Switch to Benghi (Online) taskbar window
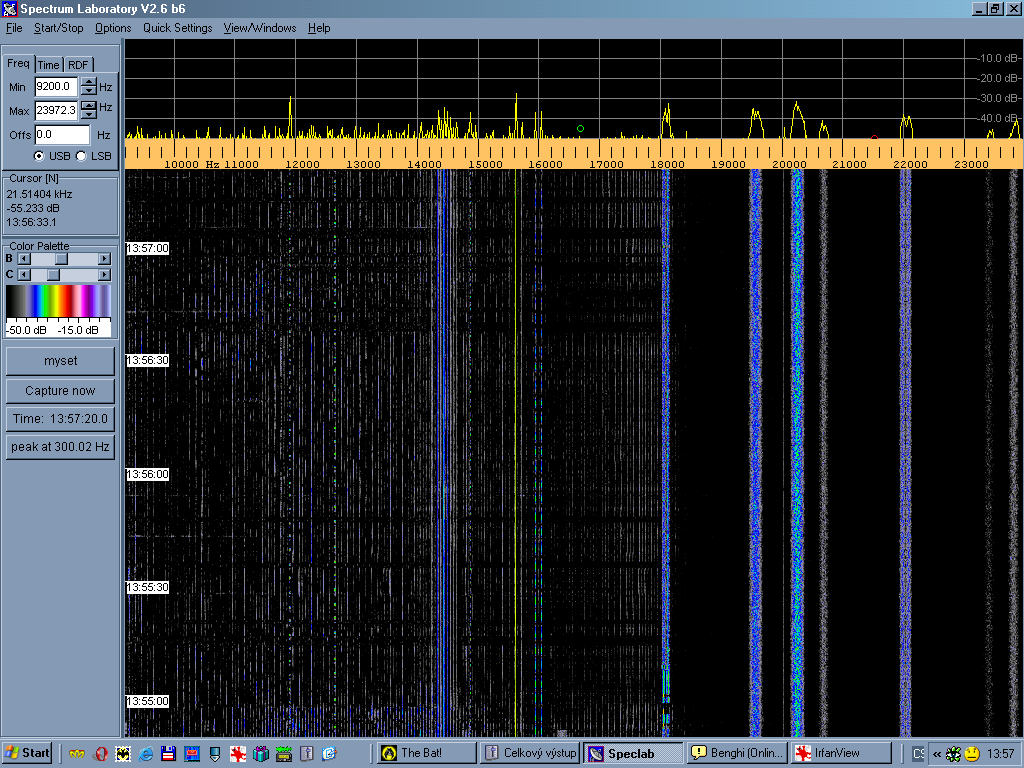 tap(737, 753)
